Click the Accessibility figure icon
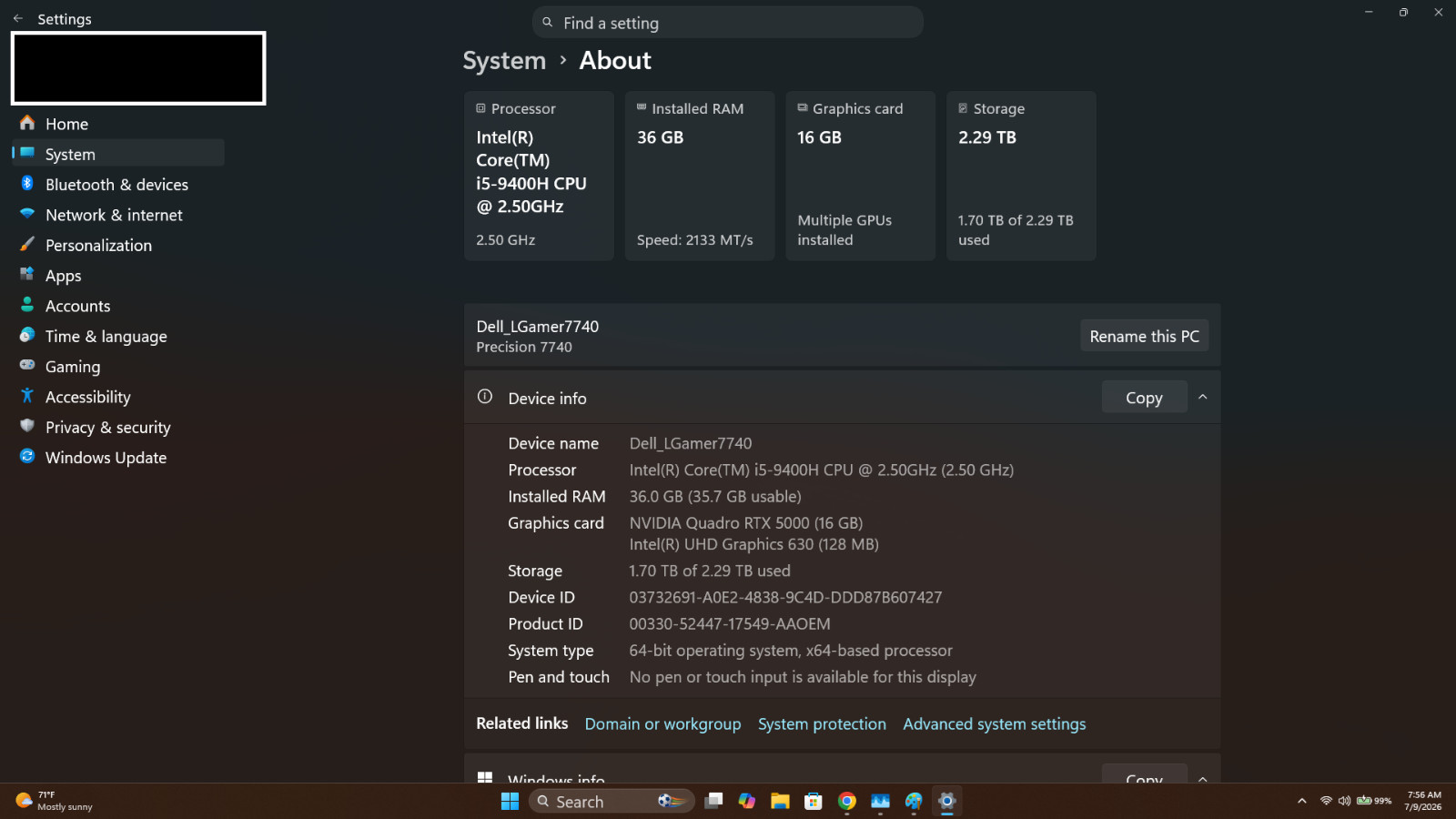 [x=27, y=395]
